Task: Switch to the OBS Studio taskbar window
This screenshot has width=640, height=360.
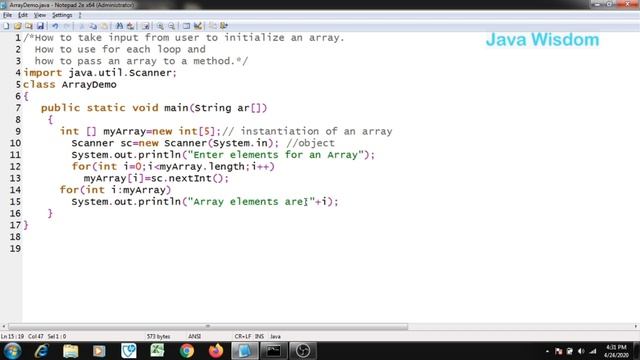Action: click(x=303, y=351)
